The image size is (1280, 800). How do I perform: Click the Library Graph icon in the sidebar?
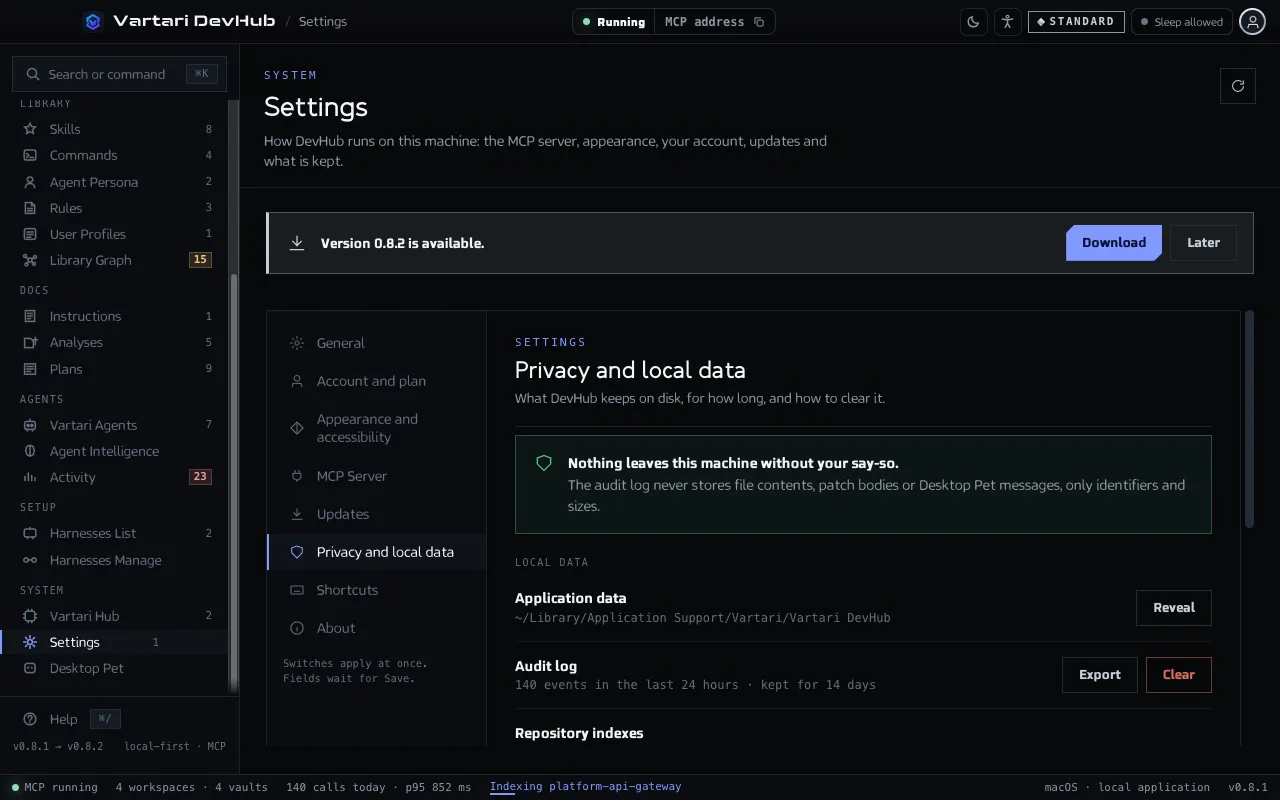coord(30,260)
